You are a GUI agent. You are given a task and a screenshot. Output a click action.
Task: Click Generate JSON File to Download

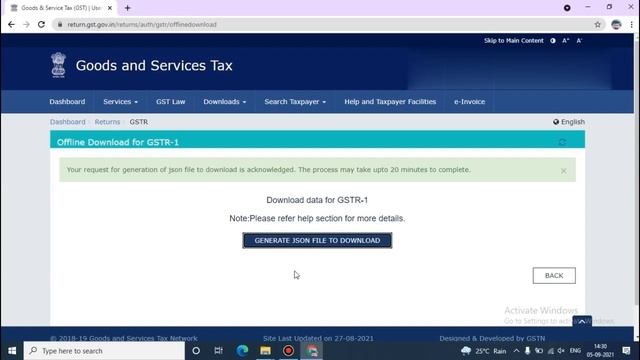coord(317,240)
